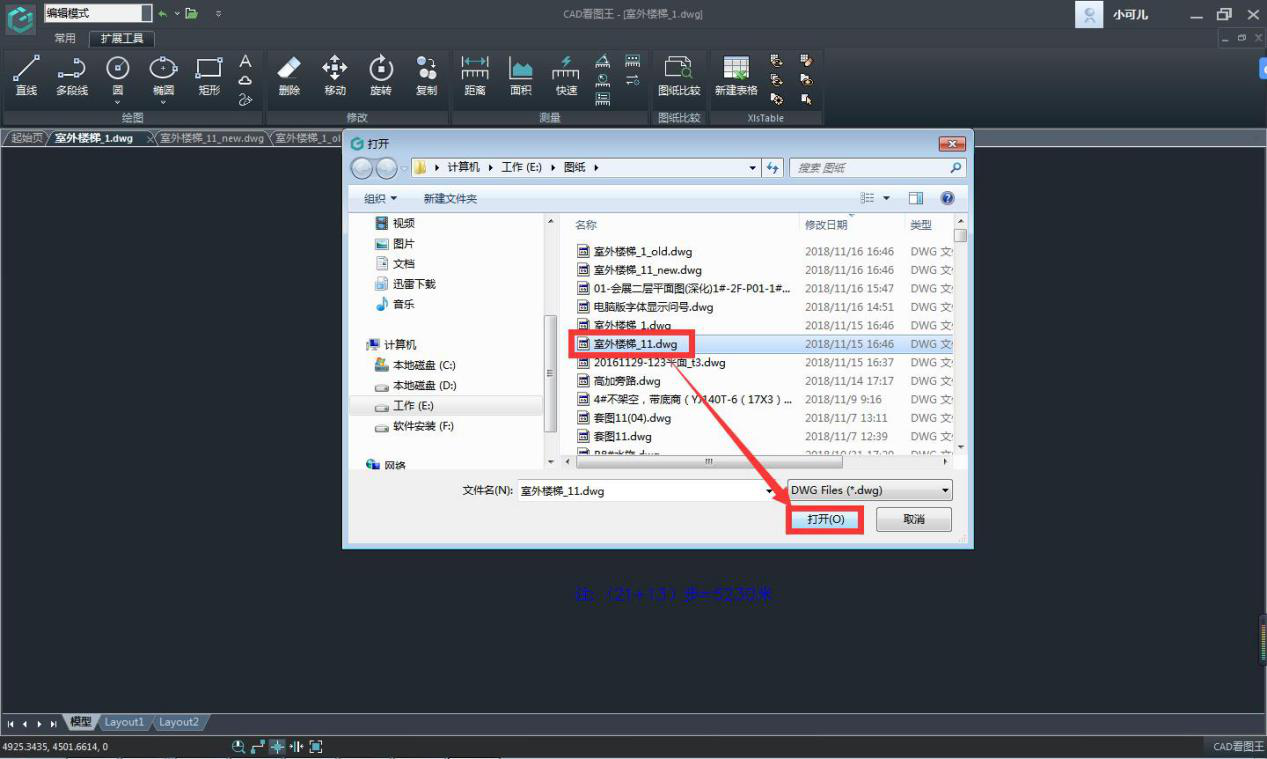Click the 搜索 图纸 search field

click(870, 168)
